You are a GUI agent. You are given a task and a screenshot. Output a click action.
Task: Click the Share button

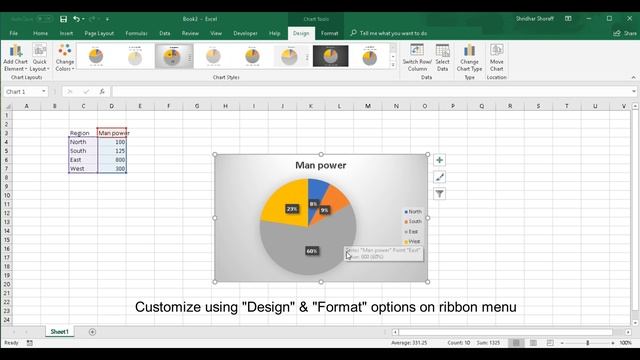tap(625, 33)
